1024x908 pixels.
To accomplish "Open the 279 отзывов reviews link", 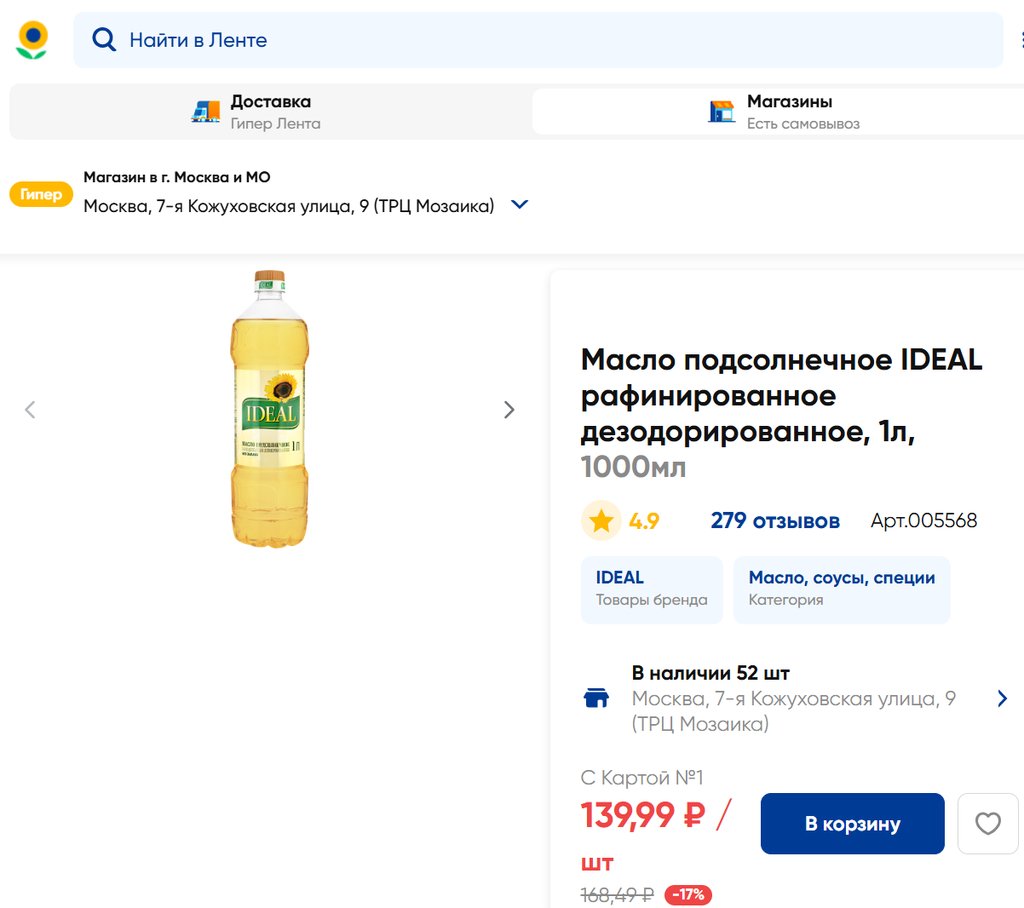I will point(775,521).
